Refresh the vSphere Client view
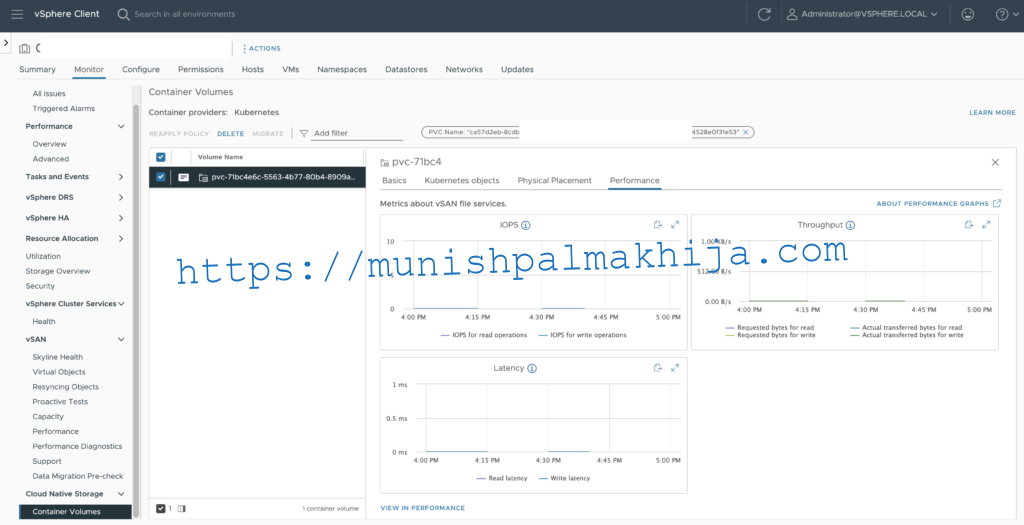This screenshot has height=525, width=1024. tap(763, 14)
